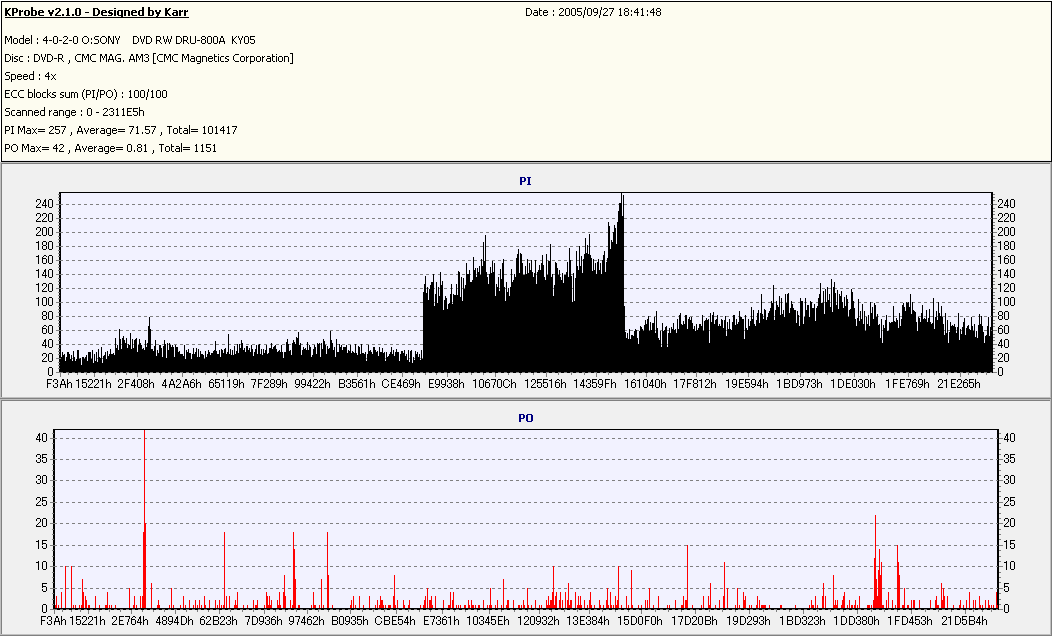Select PO axis label 2E764h
The width and height of the screenshot is (1052, 636).
click(130, 621)
